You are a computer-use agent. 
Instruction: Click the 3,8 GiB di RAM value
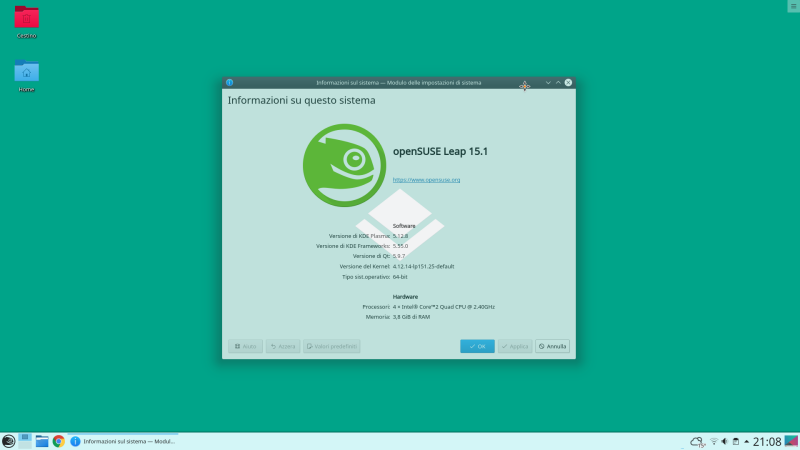pos(411,317)
